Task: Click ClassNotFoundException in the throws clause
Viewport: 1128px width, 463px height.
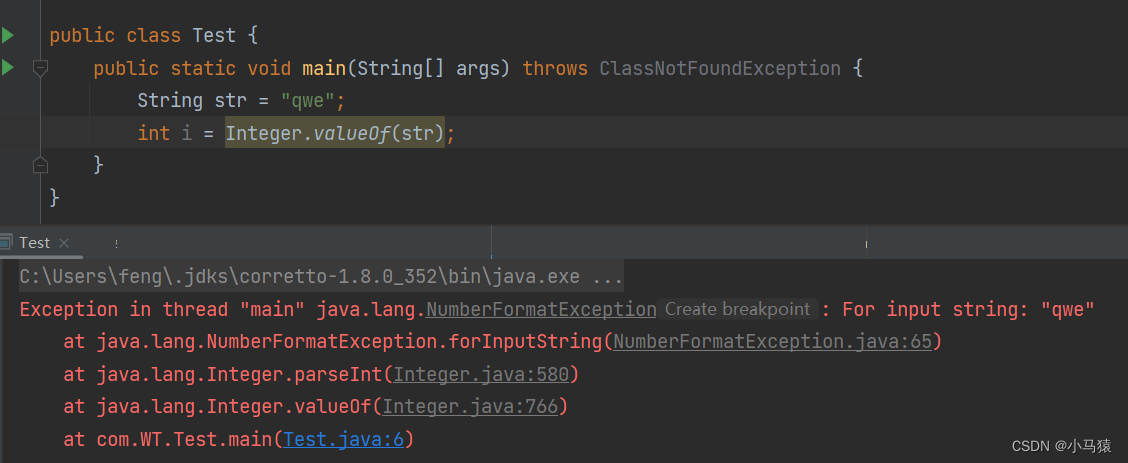Action: tap(720, 68)
